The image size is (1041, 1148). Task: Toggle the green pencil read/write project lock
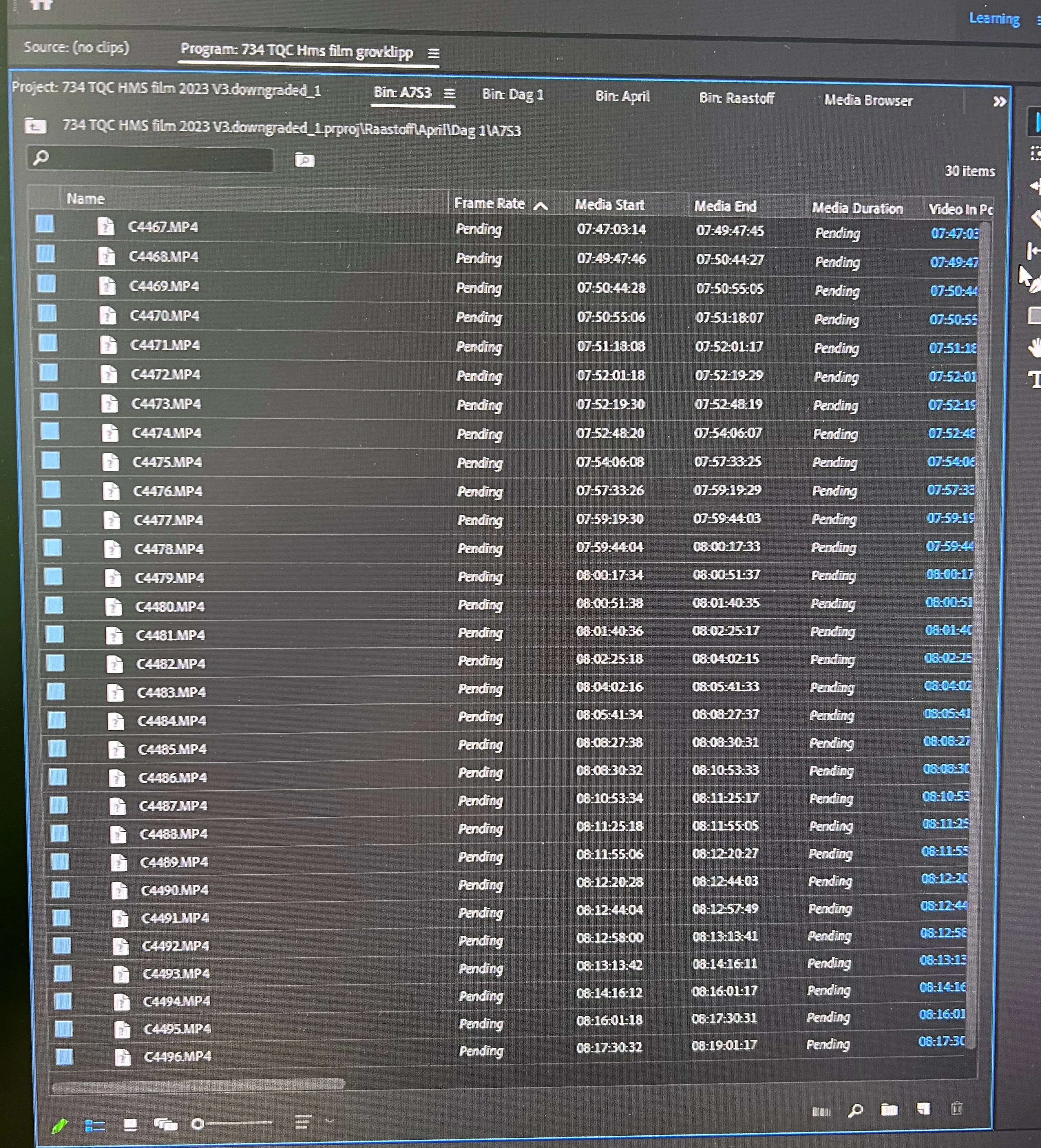coord(59,1125)
